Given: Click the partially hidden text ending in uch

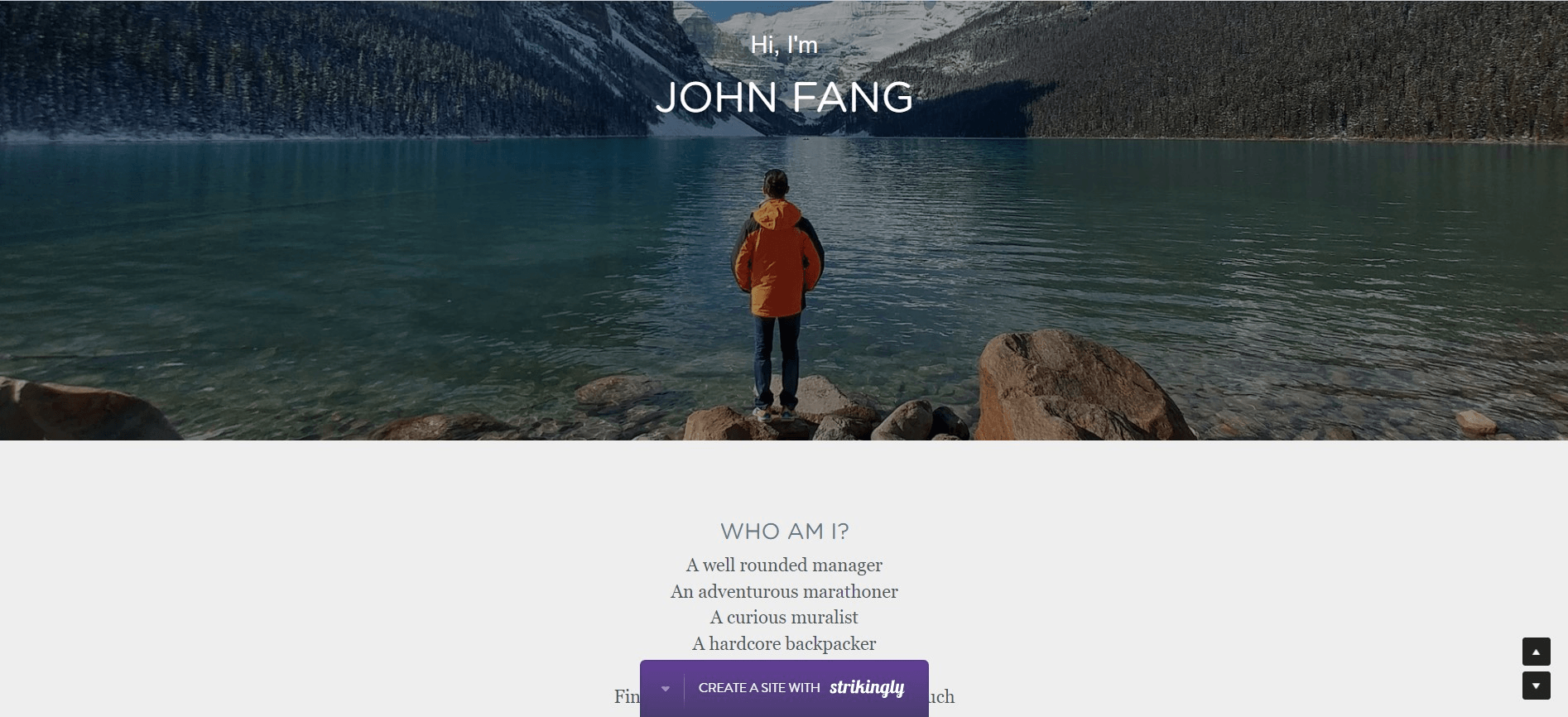Looking at the screenshot, I should [x=941, y=697].
